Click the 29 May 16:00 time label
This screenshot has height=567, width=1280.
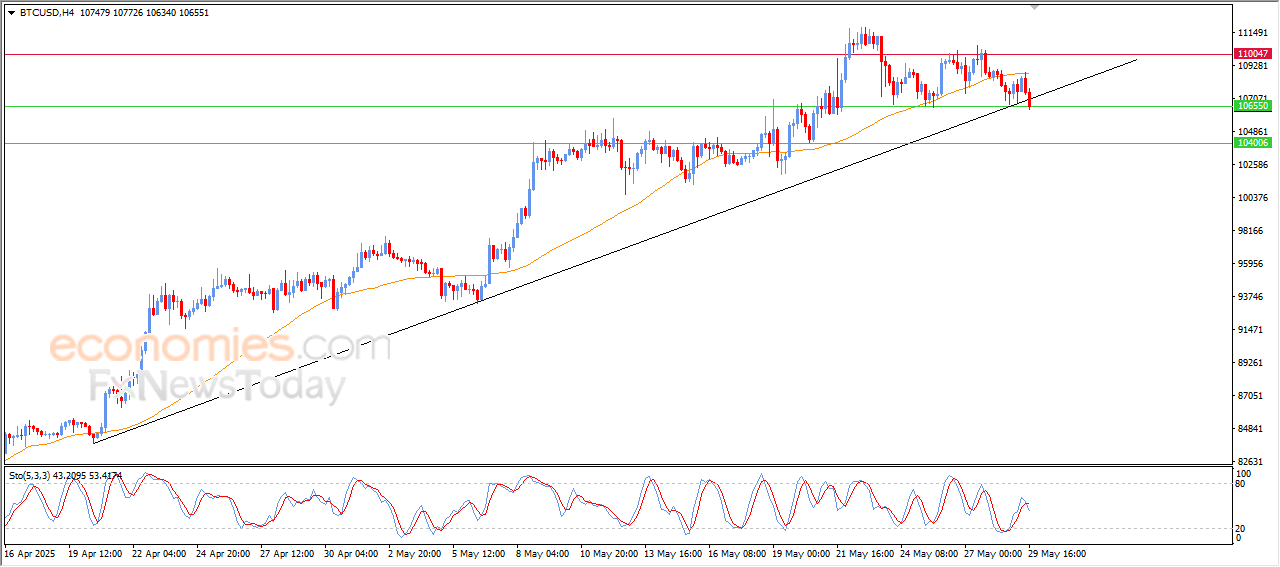pos(1055,553)
